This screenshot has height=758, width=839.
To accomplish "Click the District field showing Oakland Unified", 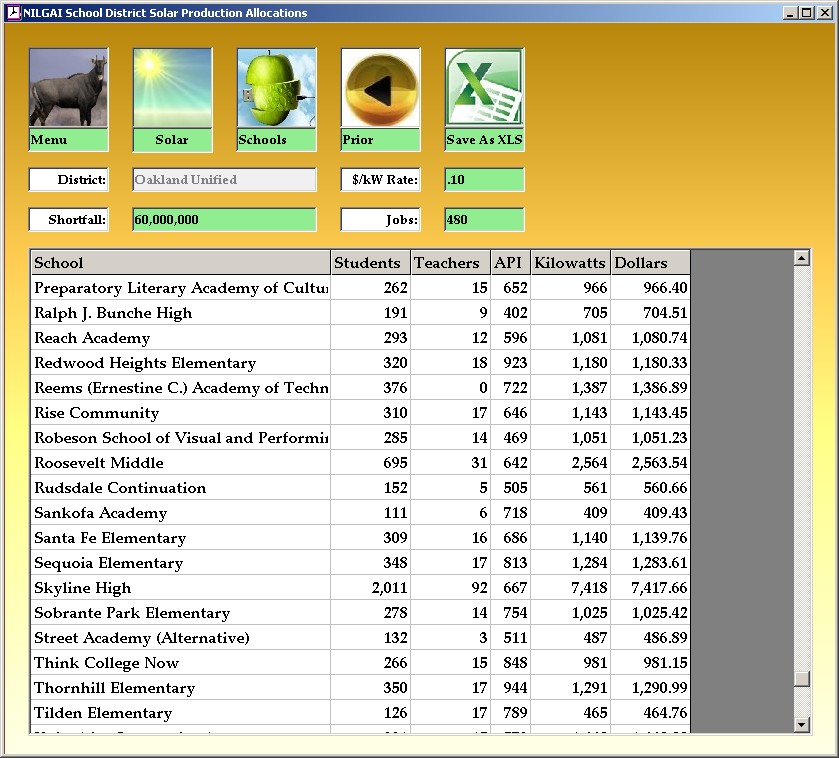I will tap(224, 180).
